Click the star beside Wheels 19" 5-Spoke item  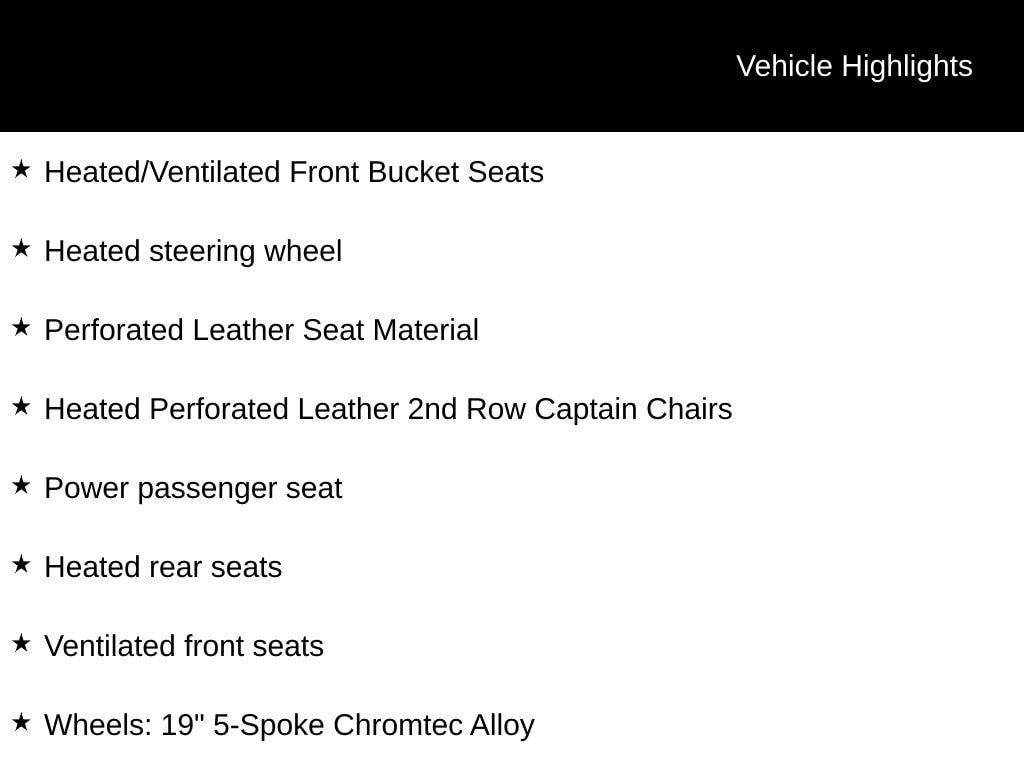tap(21, 723)
